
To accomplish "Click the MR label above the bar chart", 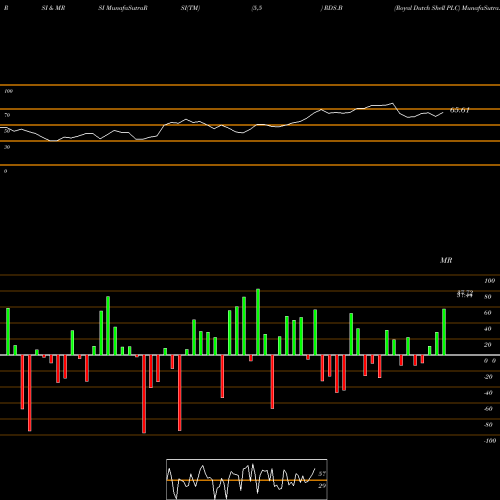I will 446,260.
